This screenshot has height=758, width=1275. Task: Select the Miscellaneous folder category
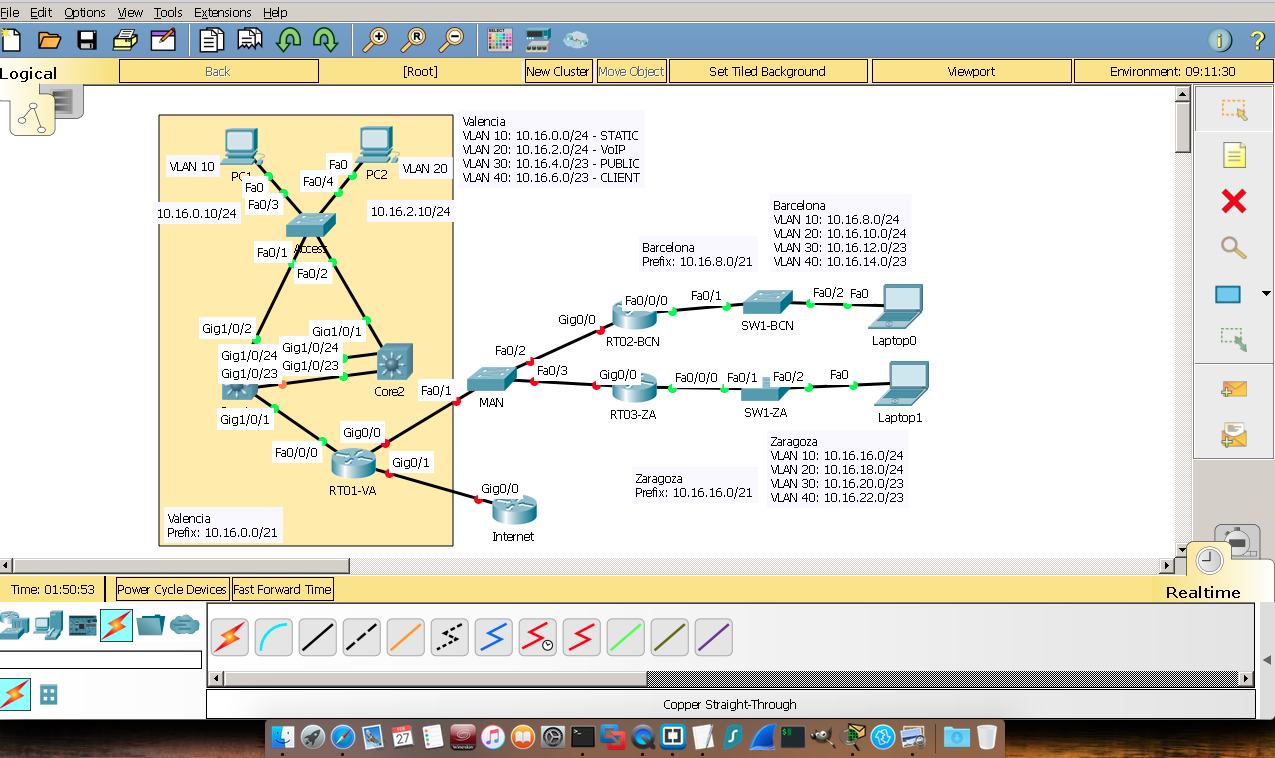151,625
